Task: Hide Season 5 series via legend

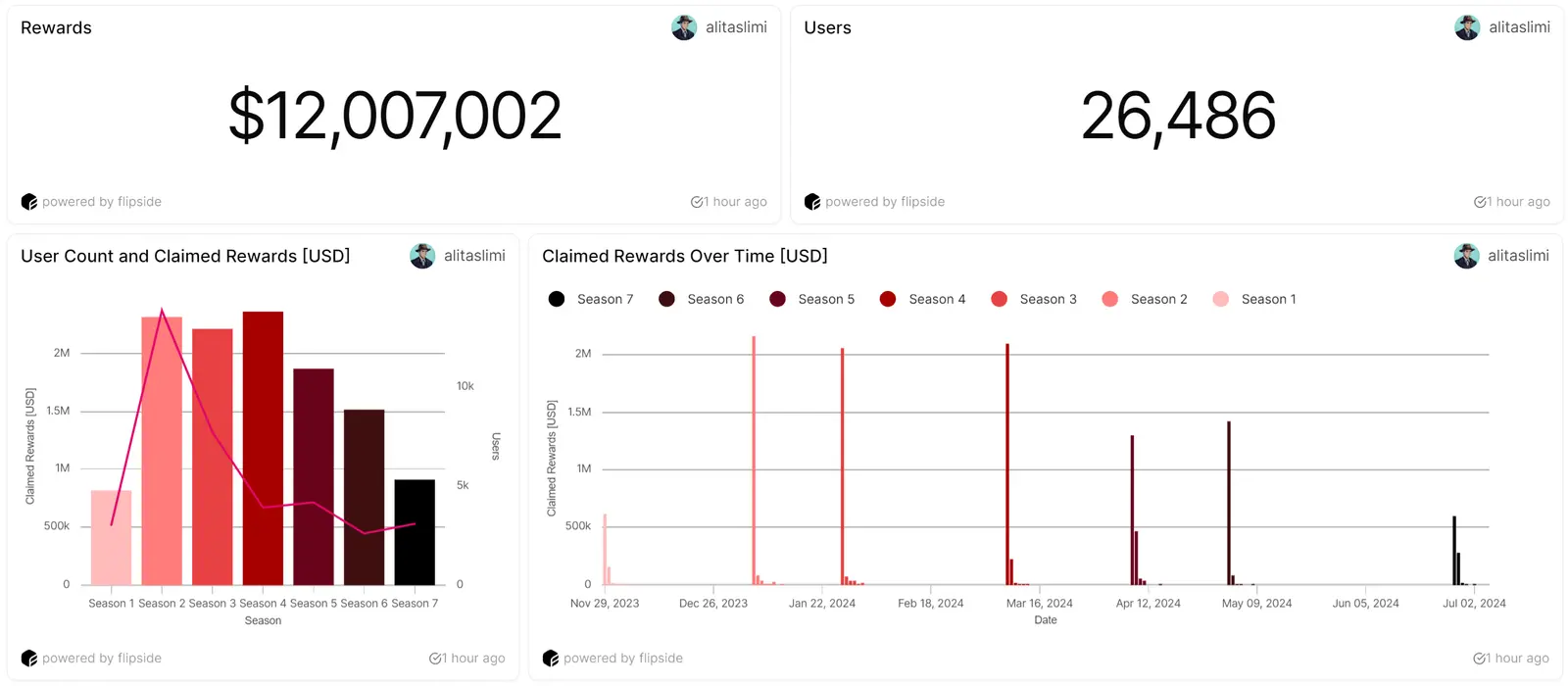Action: coord(812,299)
